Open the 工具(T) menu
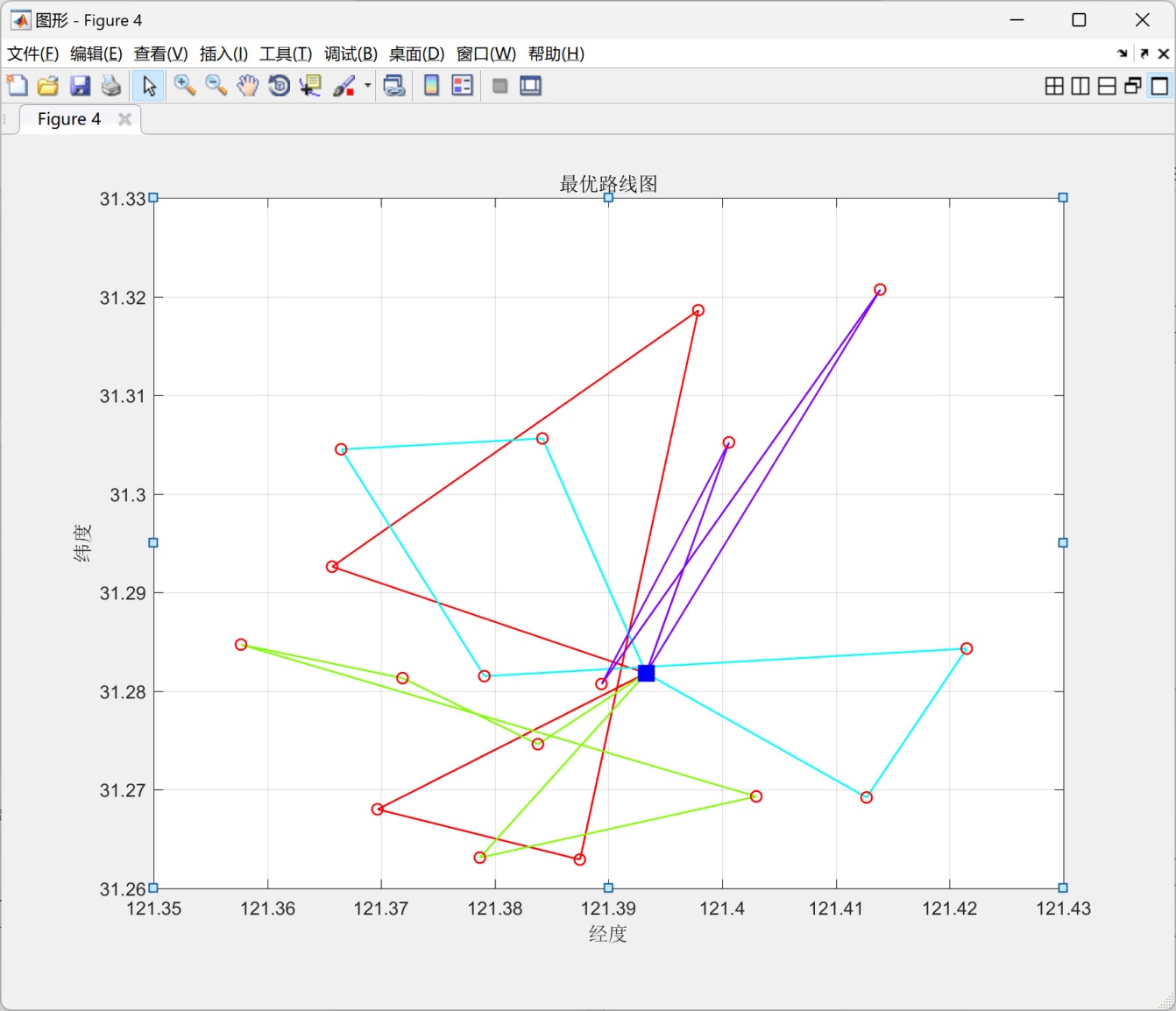The width and height of the screenshot is (1176, 1011). coord(286,54)
